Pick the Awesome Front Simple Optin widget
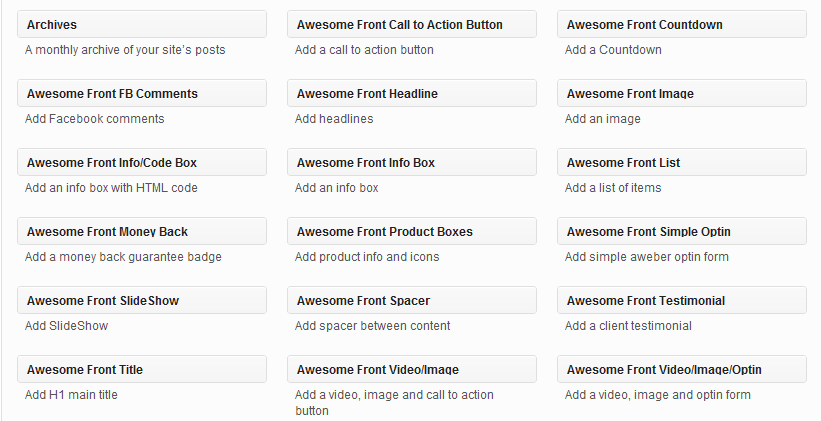Viewport: 821px width, 421px height. tap(682, 231)
